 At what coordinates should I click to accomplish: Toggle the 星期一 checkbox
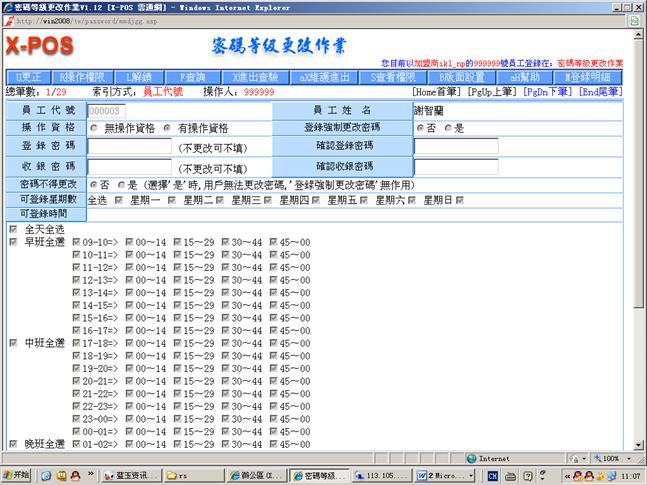122,201
